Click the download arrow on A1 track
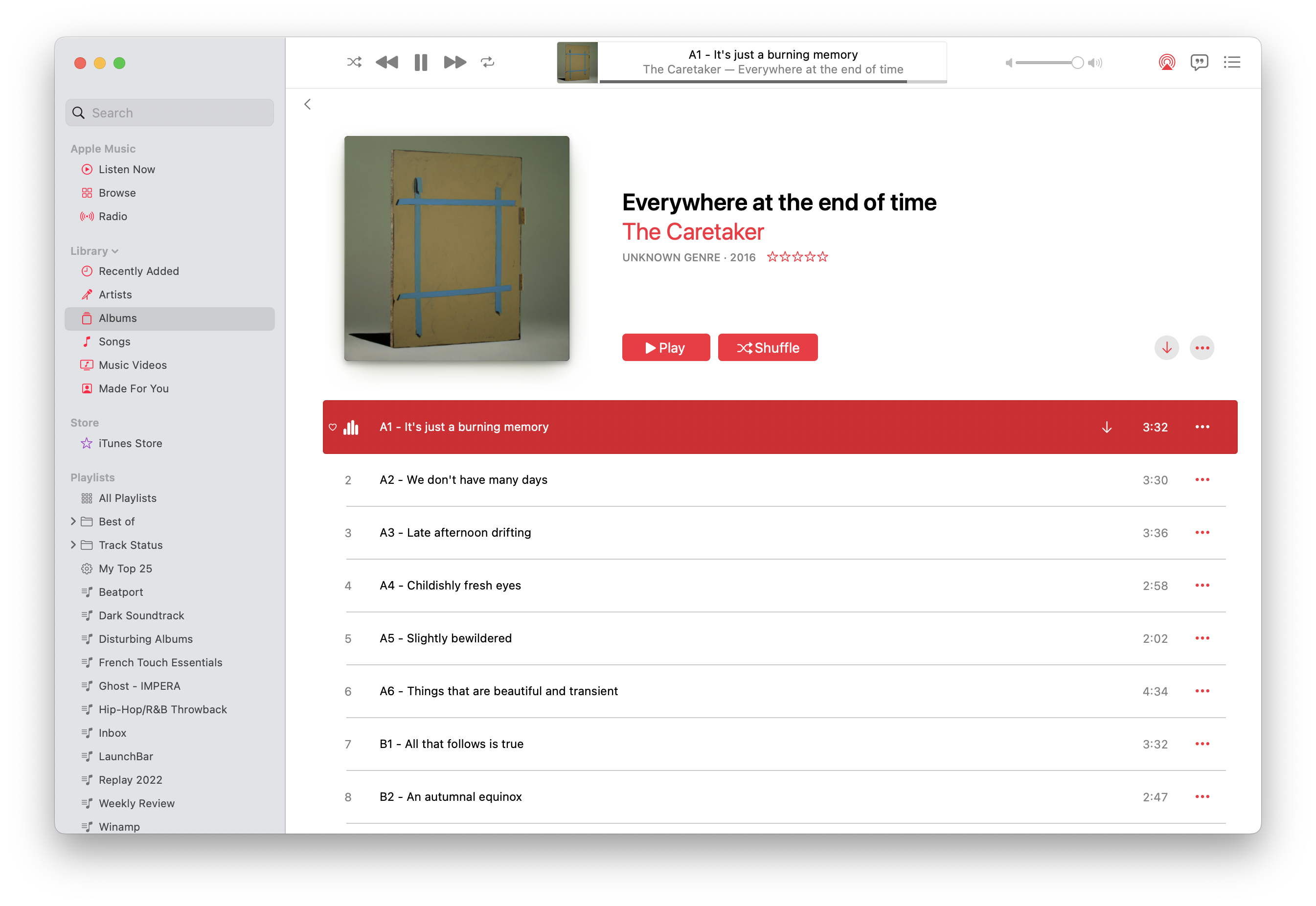 tap(1107, 427)
